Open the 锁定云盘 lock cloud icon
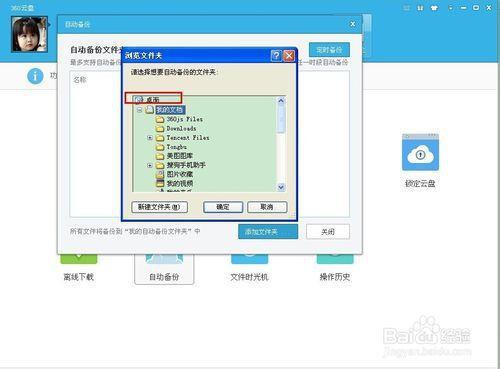 [x=420, y=152]
